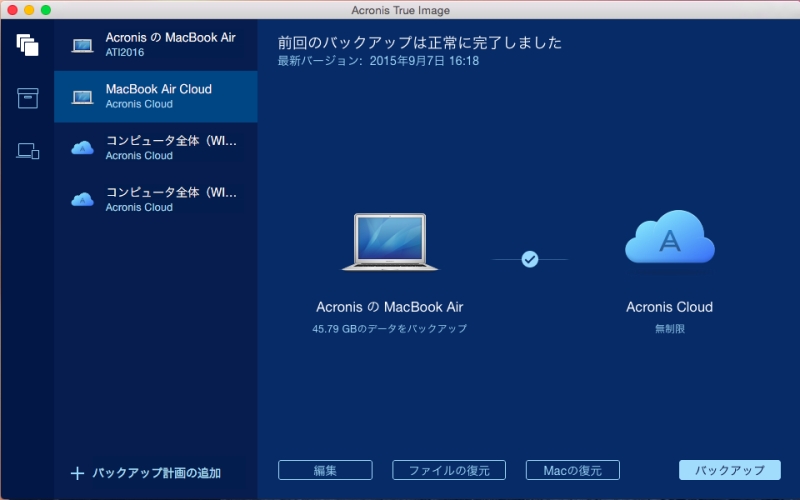Screen dimensions: 800x500
Task: Click the Macの復元 button
Action: click(x=572, y=470)
